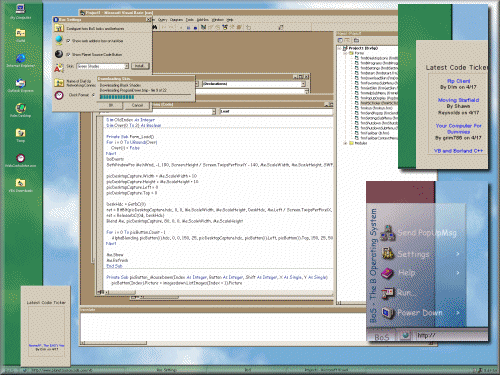Open the ftp Client link in Code Ticker
The height and width of the screenshot is (375, 500).
[459, 81]
